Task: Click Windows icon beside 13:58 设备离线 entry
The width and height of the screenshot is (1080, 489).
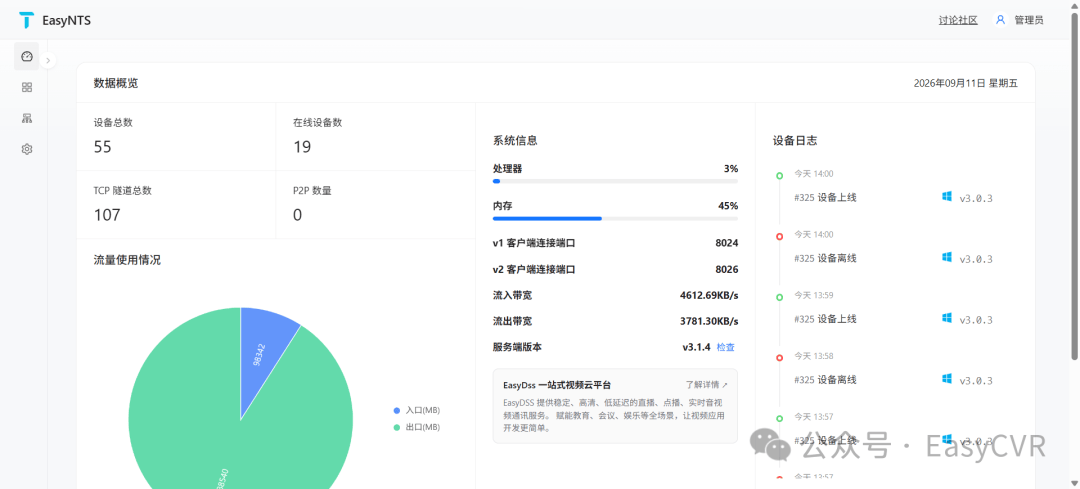Action: 947,379
